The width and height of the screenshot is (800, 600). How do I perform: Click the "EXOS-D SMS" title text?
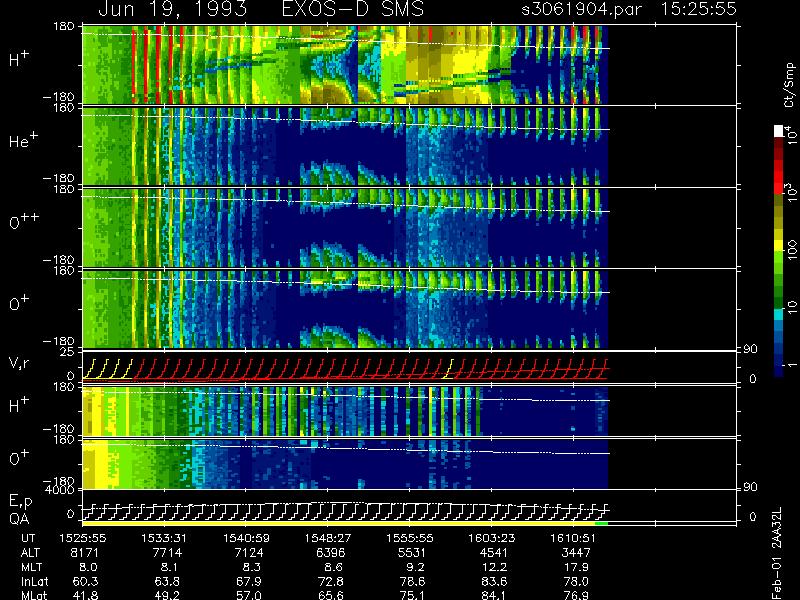click(x=353, y=9)
